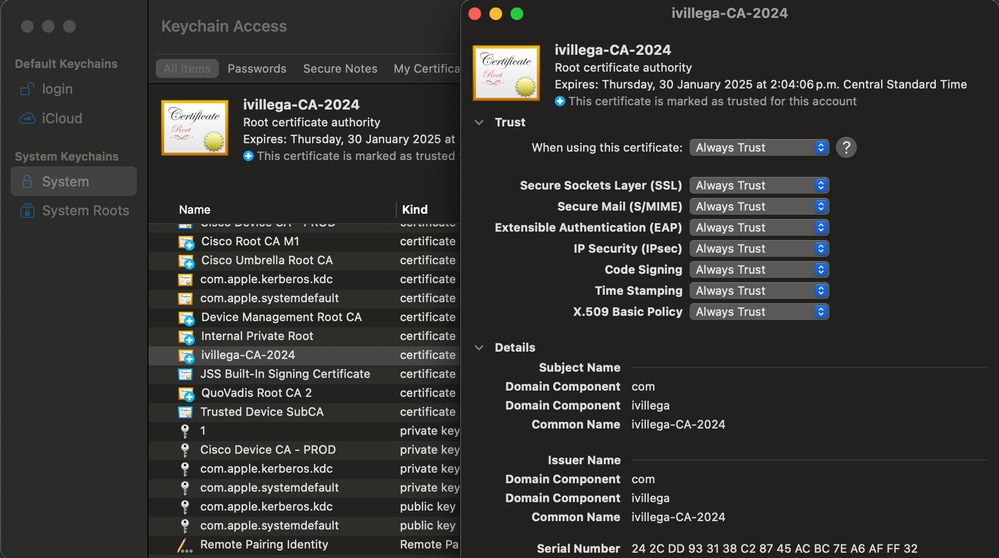Click the yellow minimize button of certificate window
This screenshot has width=999, height=558.
496,13
